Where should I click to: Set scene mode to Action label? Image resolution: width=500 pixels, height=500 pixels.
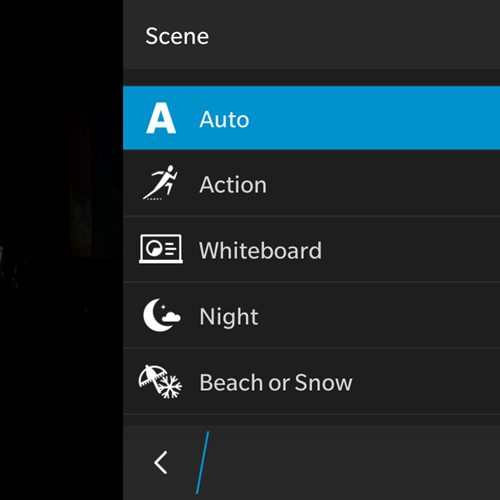click(233, 185)
